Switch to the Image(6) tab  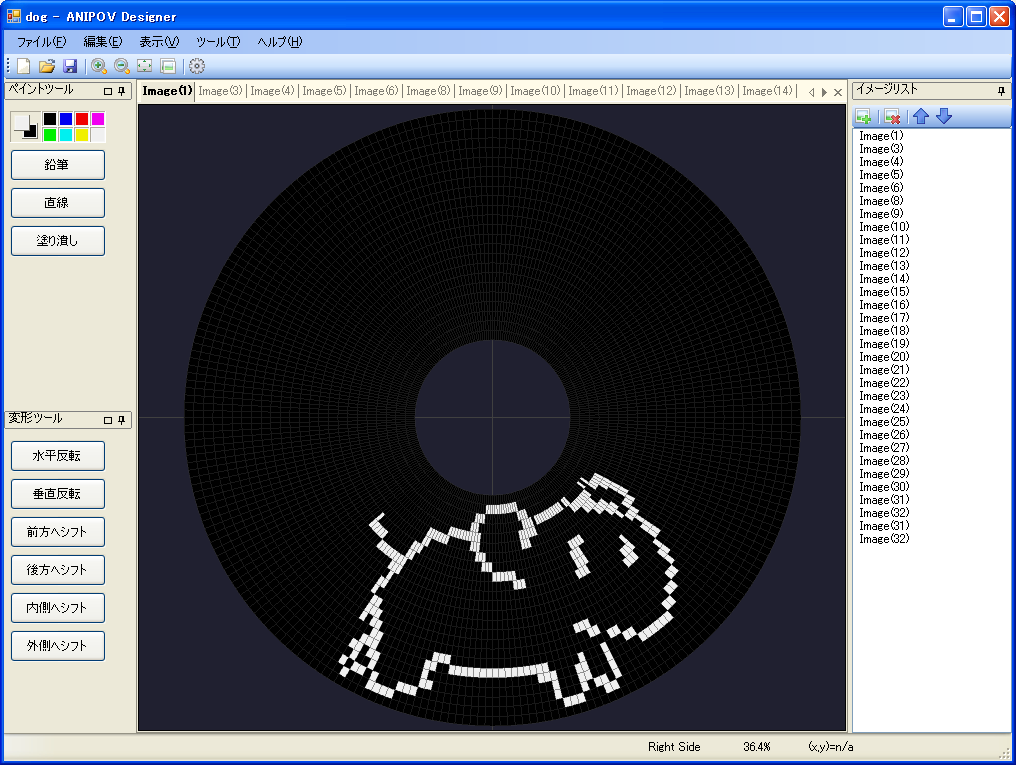pos(376,91)
